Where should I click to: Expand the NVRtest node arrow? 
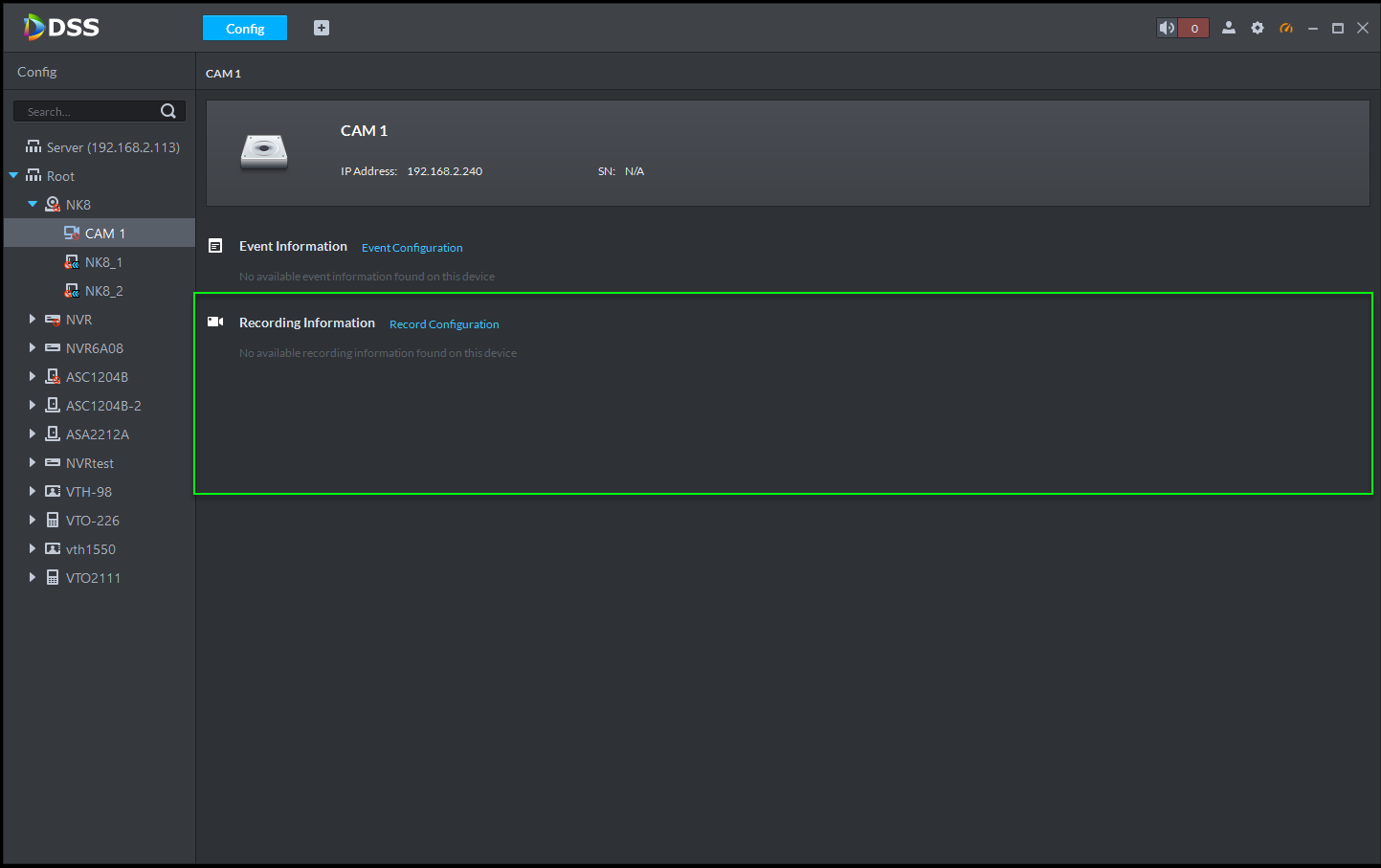(x=33, y=462)
